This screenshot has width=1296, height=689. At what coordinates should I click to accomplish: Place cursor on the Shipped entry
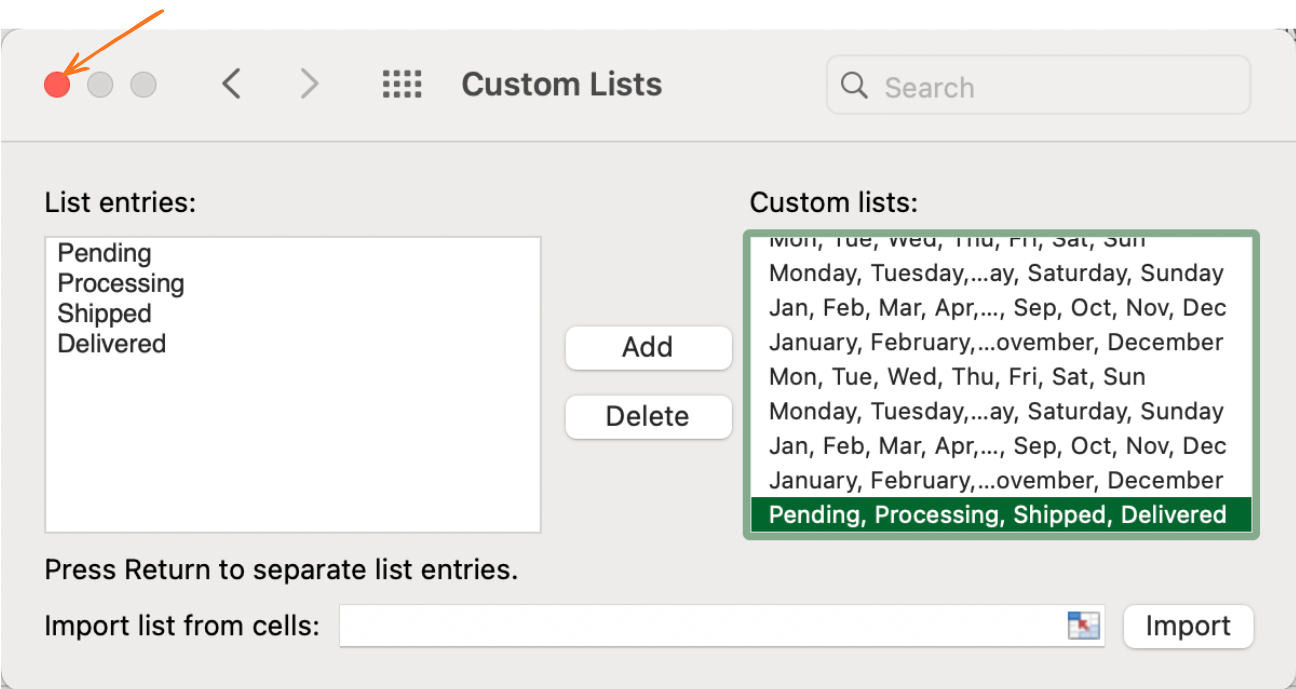[x=105, y=313]
